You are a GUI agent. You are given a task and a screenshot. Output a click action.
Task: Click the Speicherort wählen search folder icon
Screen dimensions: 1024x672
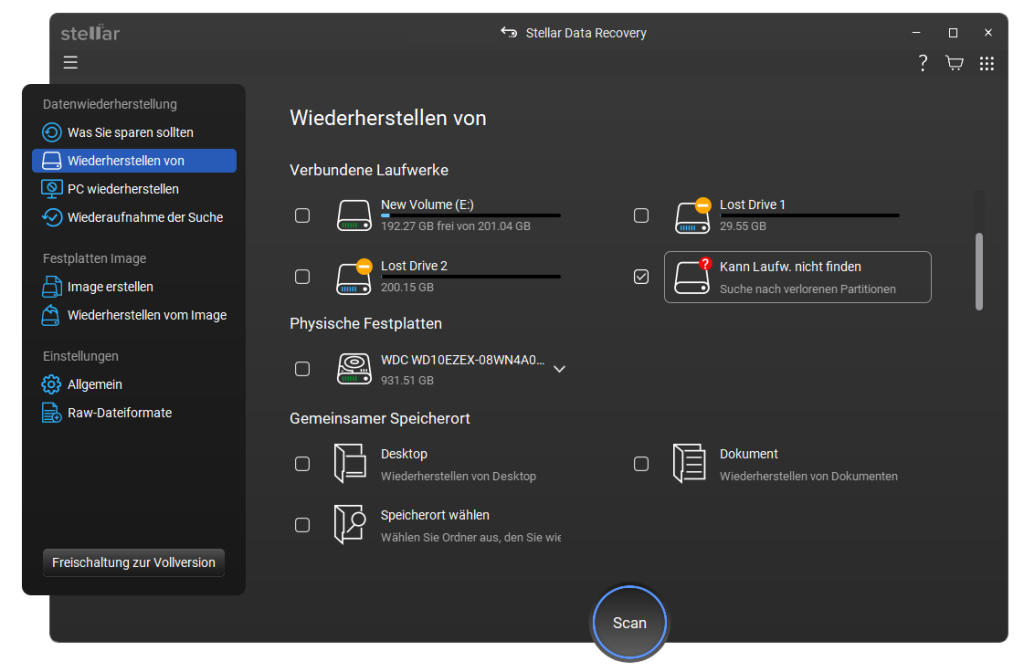pyautogui.click(x=349, y=525)
